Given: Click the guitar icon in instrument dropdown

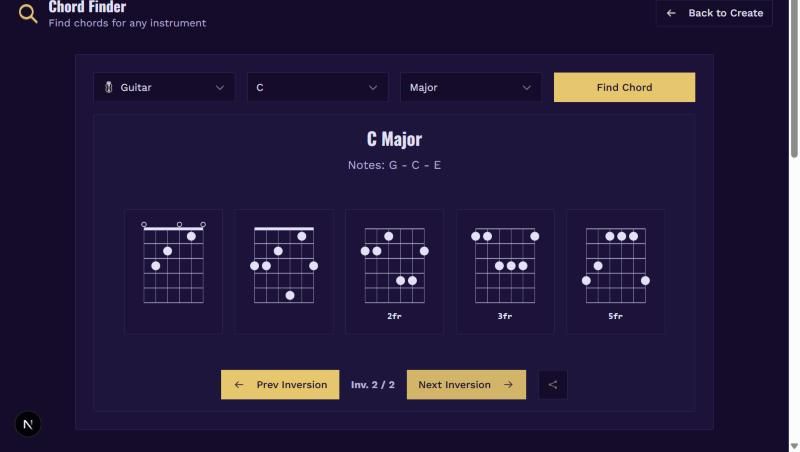Looking at the screenshot, I should point(109,87).
